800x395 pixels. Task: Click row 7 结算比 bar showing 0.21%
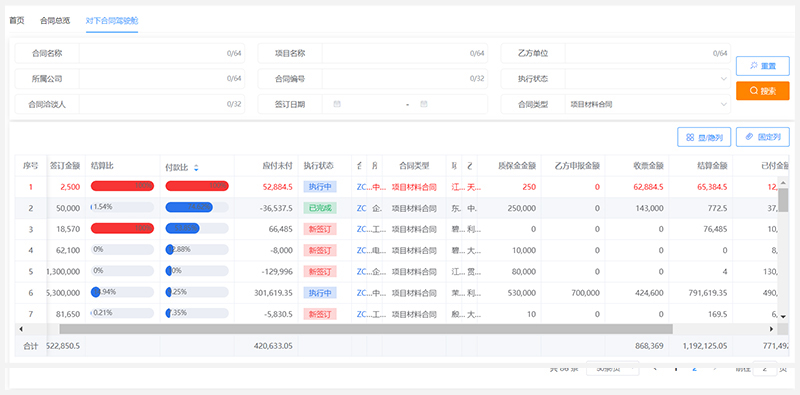[122, 313]
